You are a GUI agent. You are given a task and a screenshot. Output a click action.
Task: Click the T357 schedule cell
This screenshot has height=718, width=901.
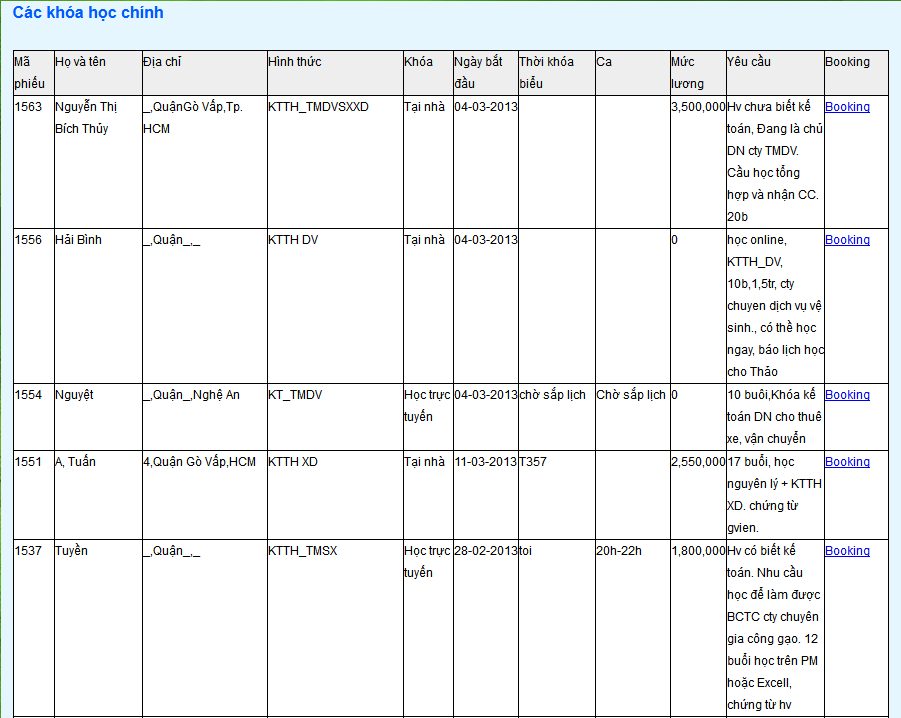pyautogui.click(x=532, y=462)
